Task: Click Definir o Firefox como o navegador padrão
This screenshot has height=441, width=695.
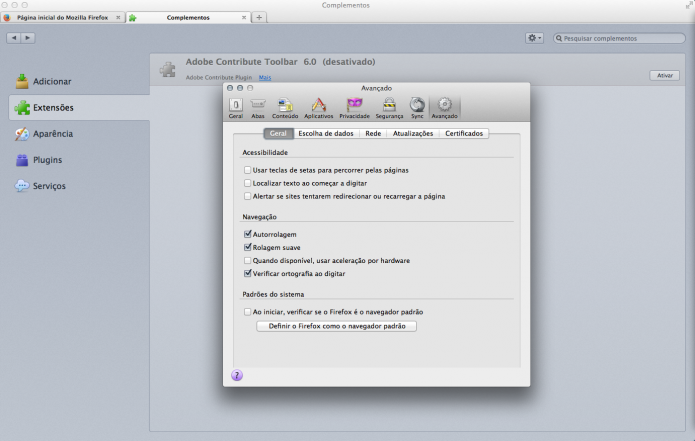Action: click(x=336, y=326)
